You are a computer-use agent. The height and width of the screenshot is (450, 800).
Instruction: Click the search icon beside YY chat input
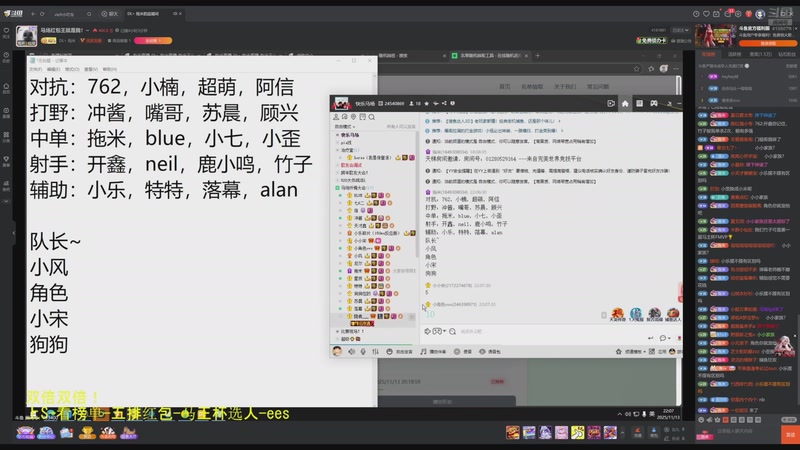point(453,332)
